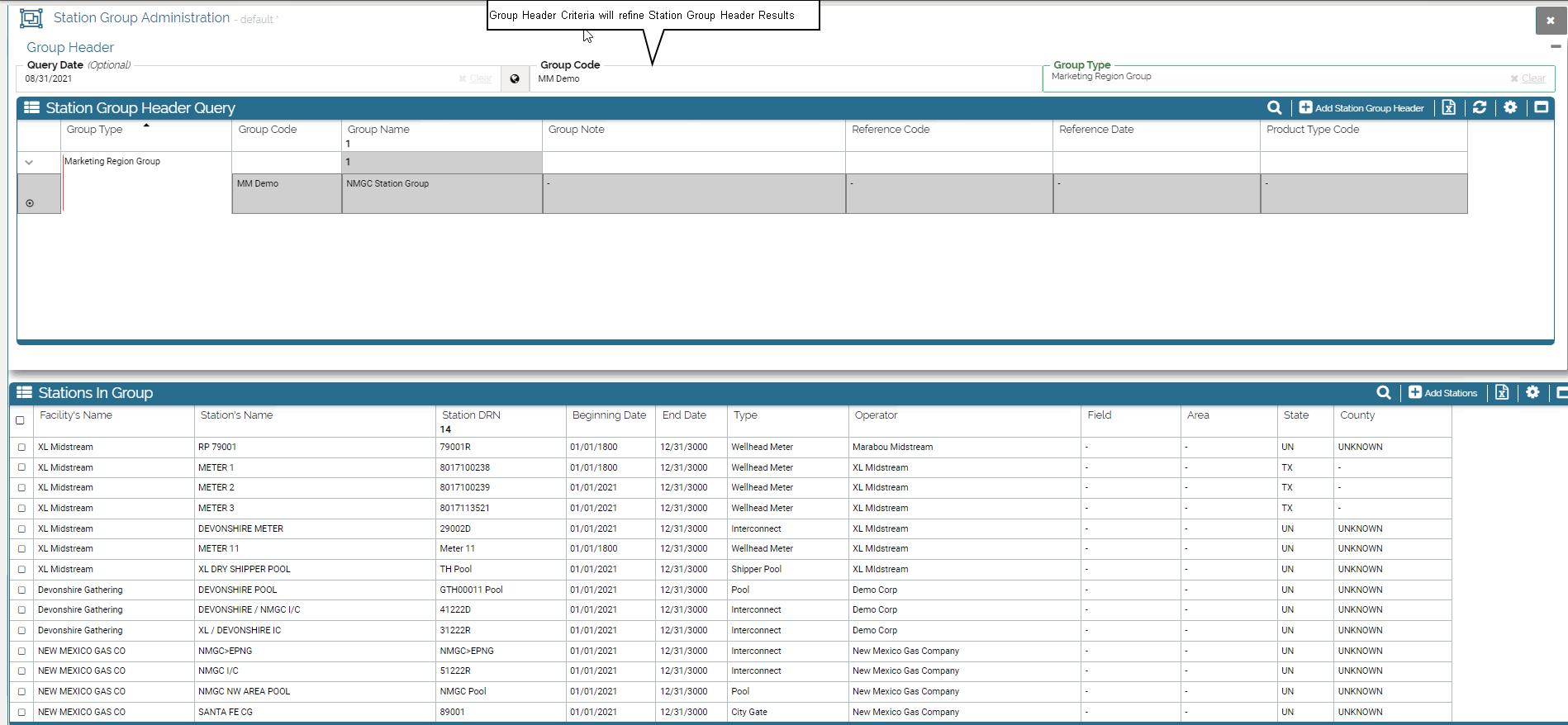
Task: Export Stations In Group to Excel
Action: 1501,393
